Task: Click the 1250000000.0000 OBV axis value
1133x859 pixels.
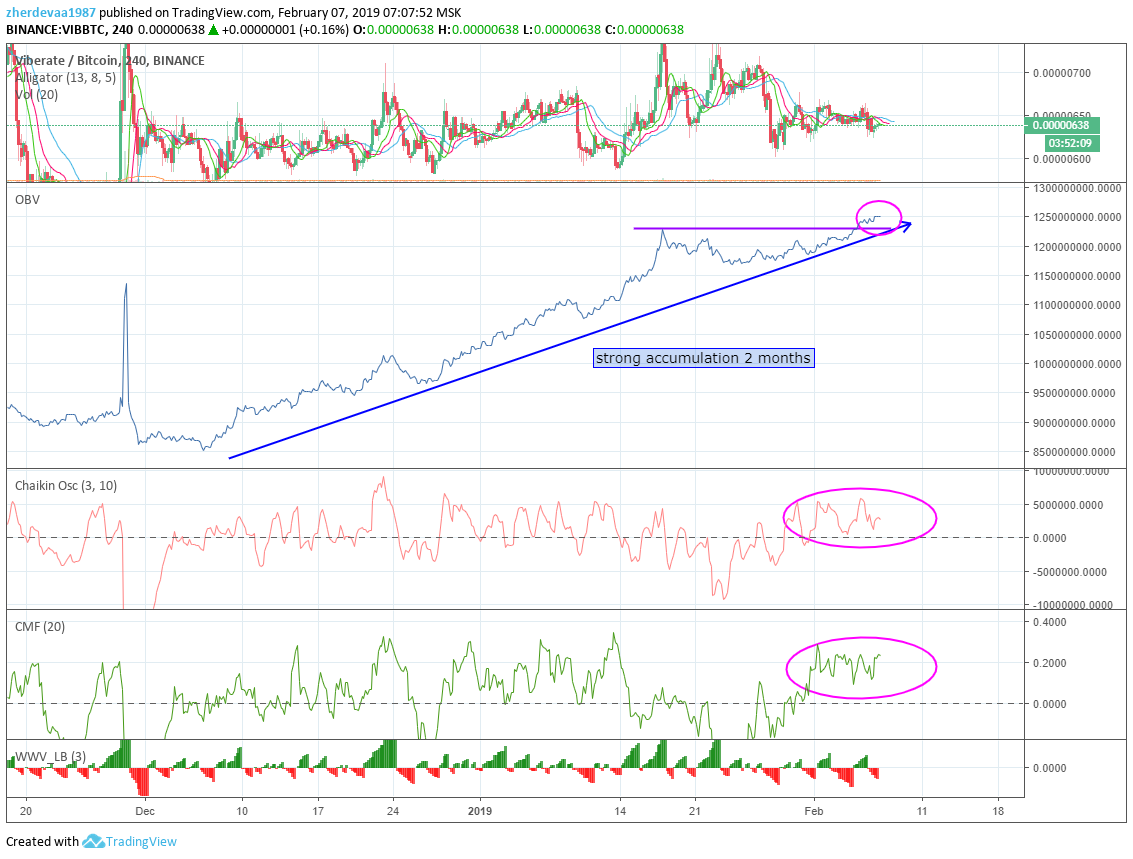Action: pyautogui.click(x=1077, y=217)
